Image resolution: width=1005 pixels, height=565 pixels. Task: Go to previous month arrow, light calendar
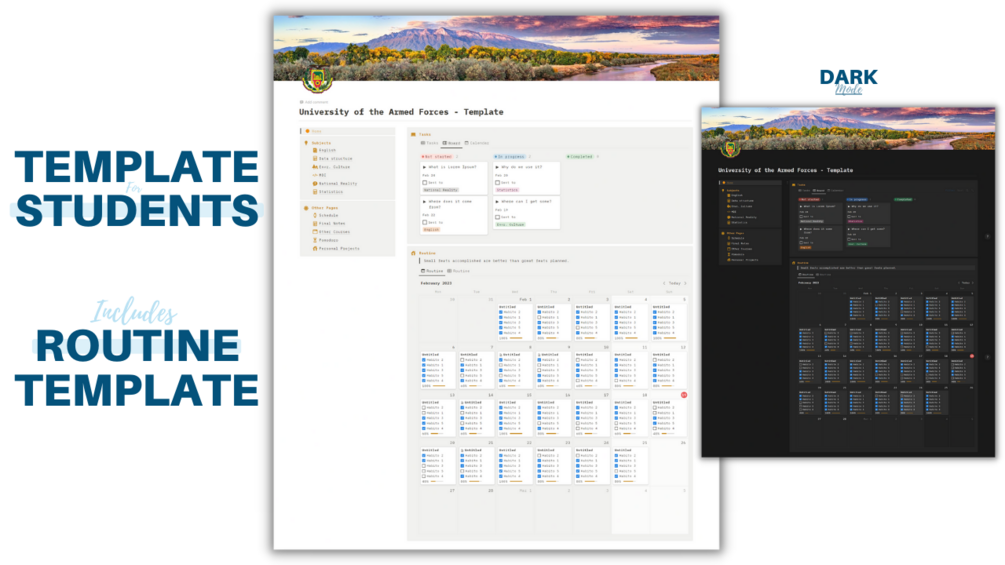663,283
